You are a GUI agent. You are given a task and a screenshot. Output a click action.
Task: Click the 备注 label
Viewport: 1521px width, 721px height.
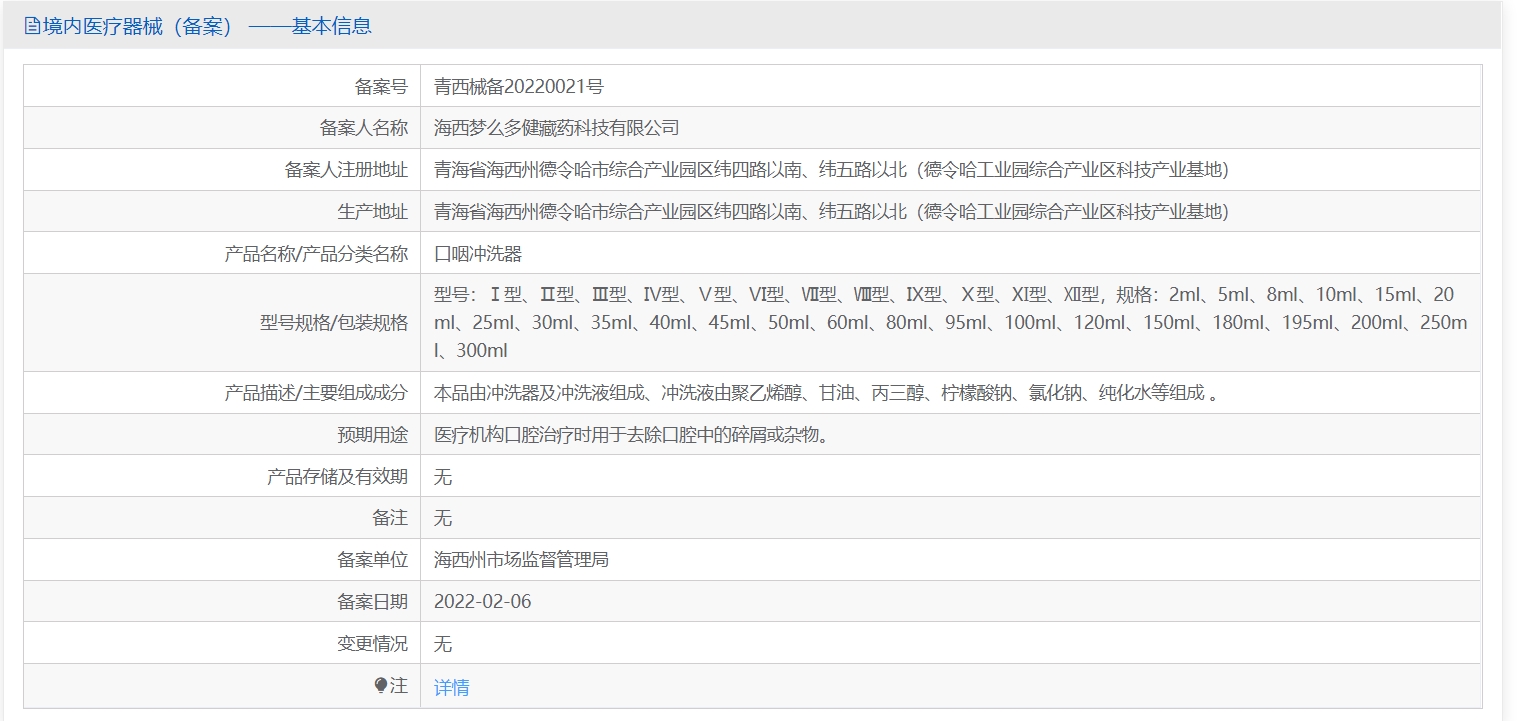point(390,518)
